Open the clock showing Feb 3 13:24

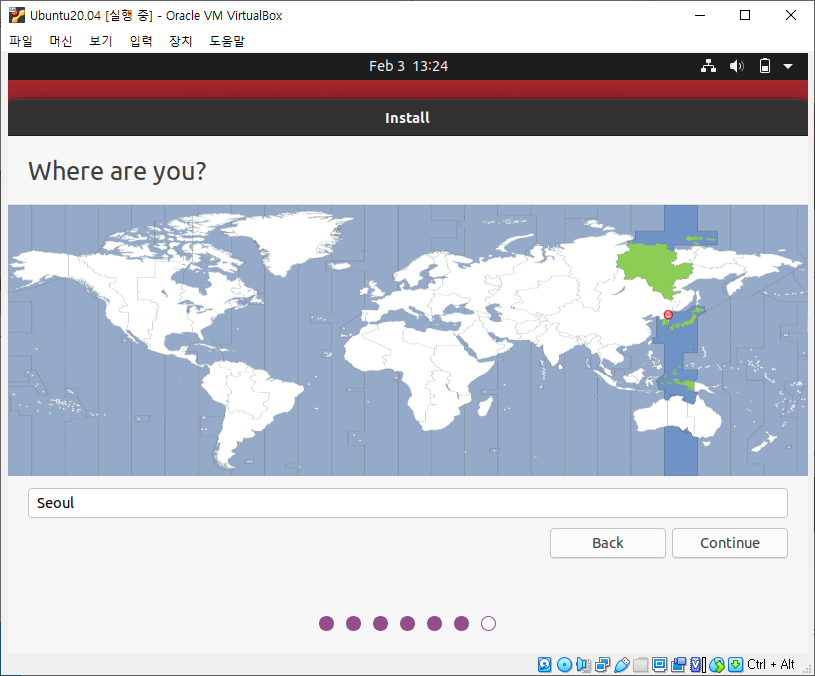409,66
